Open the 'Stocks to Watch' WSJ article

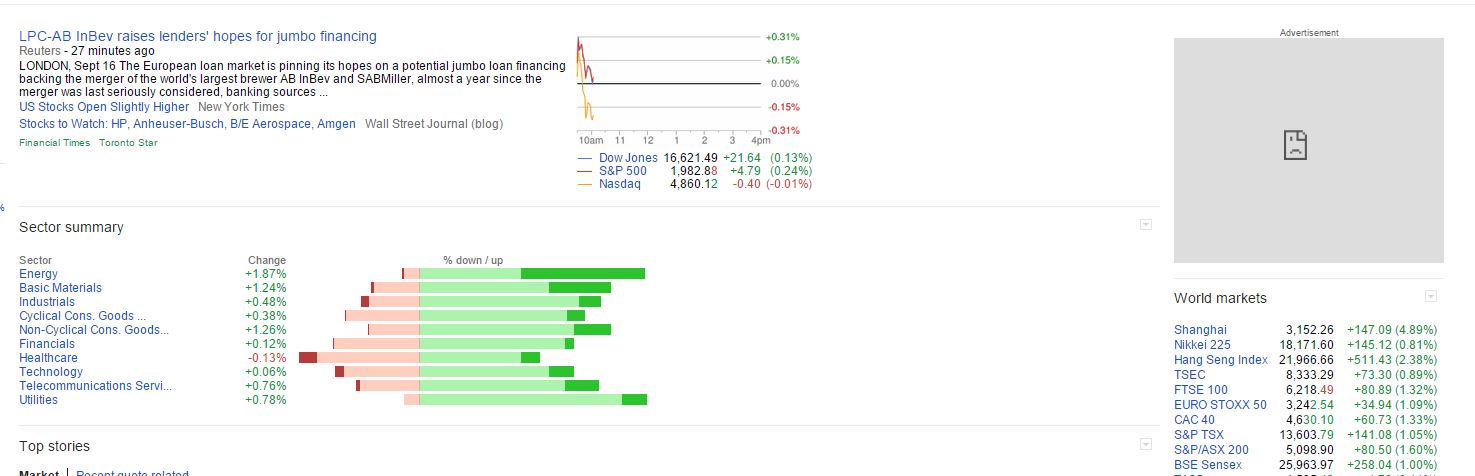[x=187, y=124]
